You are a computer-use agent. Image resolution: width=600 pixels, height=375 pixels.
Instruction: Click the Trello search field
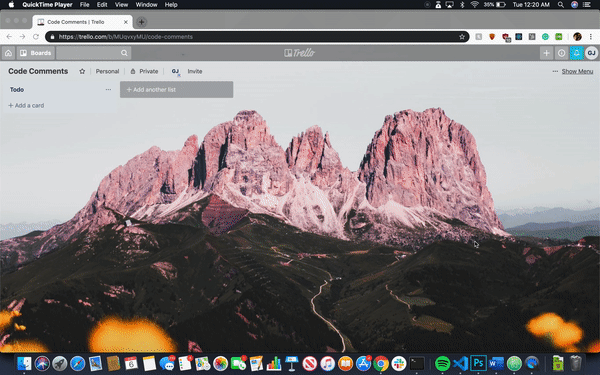[x=94, y=53]
